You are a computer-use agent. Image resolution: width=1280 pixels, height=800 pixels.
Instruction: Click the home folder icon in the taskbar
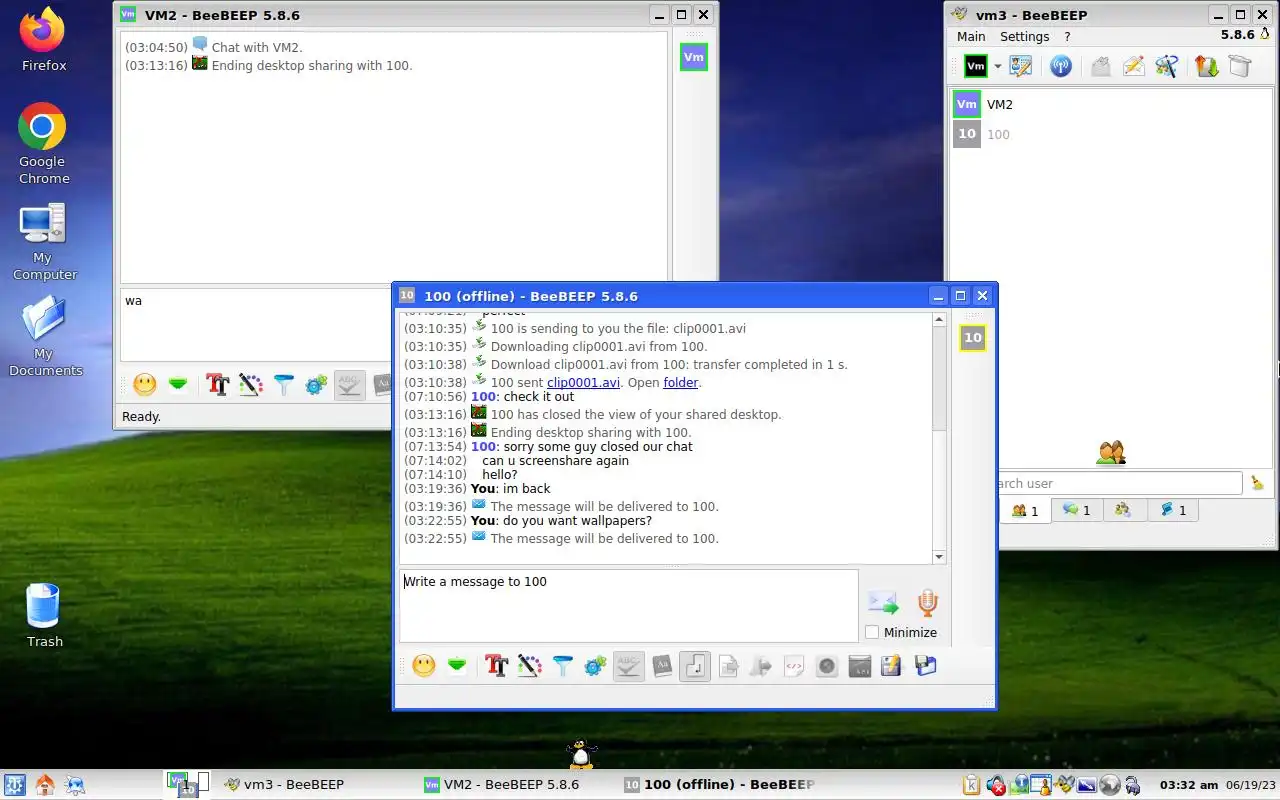point(44,784)
